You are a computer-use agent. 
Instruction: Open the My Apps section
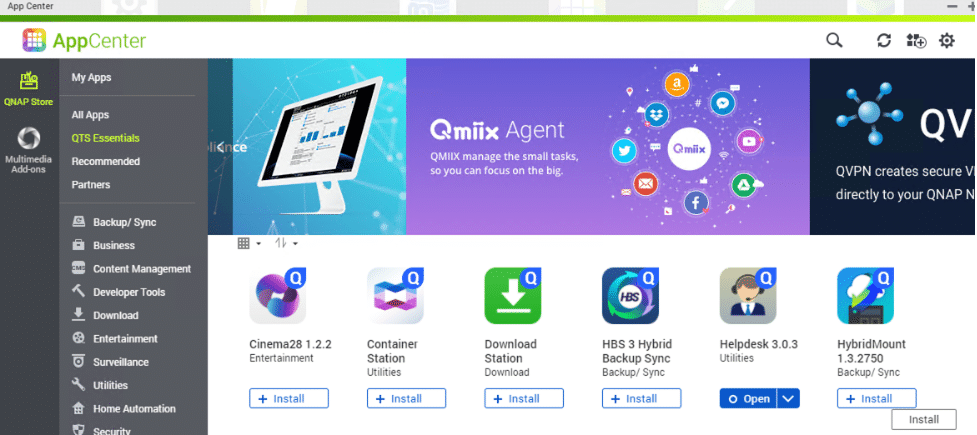[92, 77]
